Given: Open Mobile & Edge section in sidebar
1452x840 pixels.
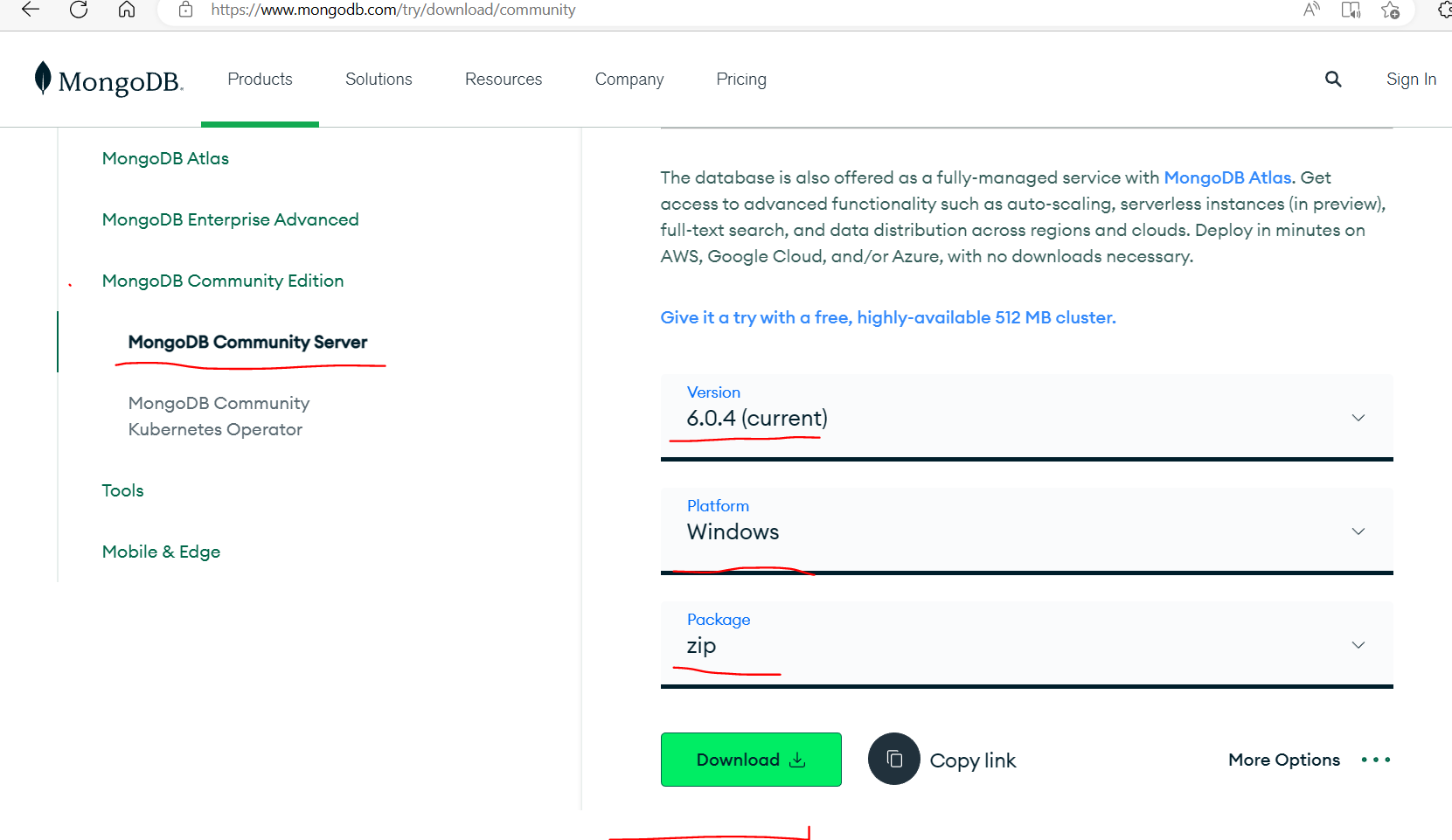Looking at the screenshot, I should [x=161, y=552].
